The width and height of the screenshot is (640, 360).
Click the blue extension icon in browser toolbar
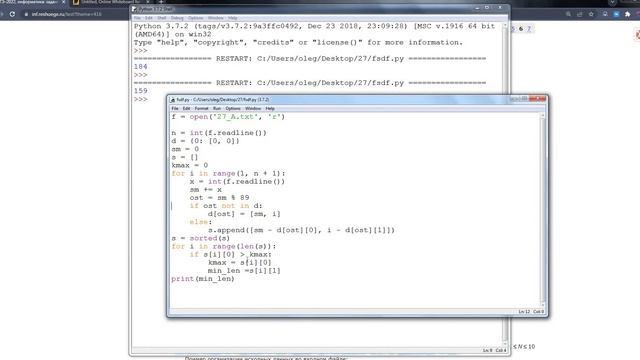coord(616,14)
